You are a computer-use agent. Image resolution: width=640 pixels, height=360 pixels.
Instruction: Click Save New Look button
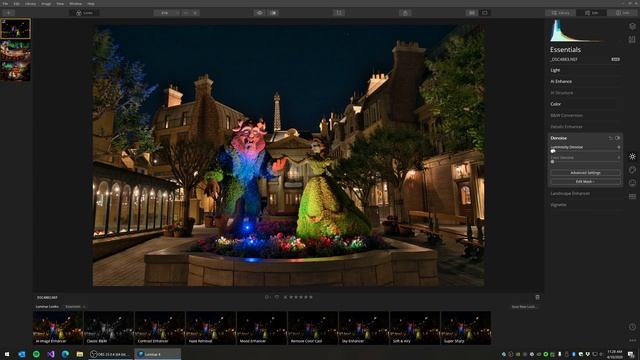pos(524,307)
